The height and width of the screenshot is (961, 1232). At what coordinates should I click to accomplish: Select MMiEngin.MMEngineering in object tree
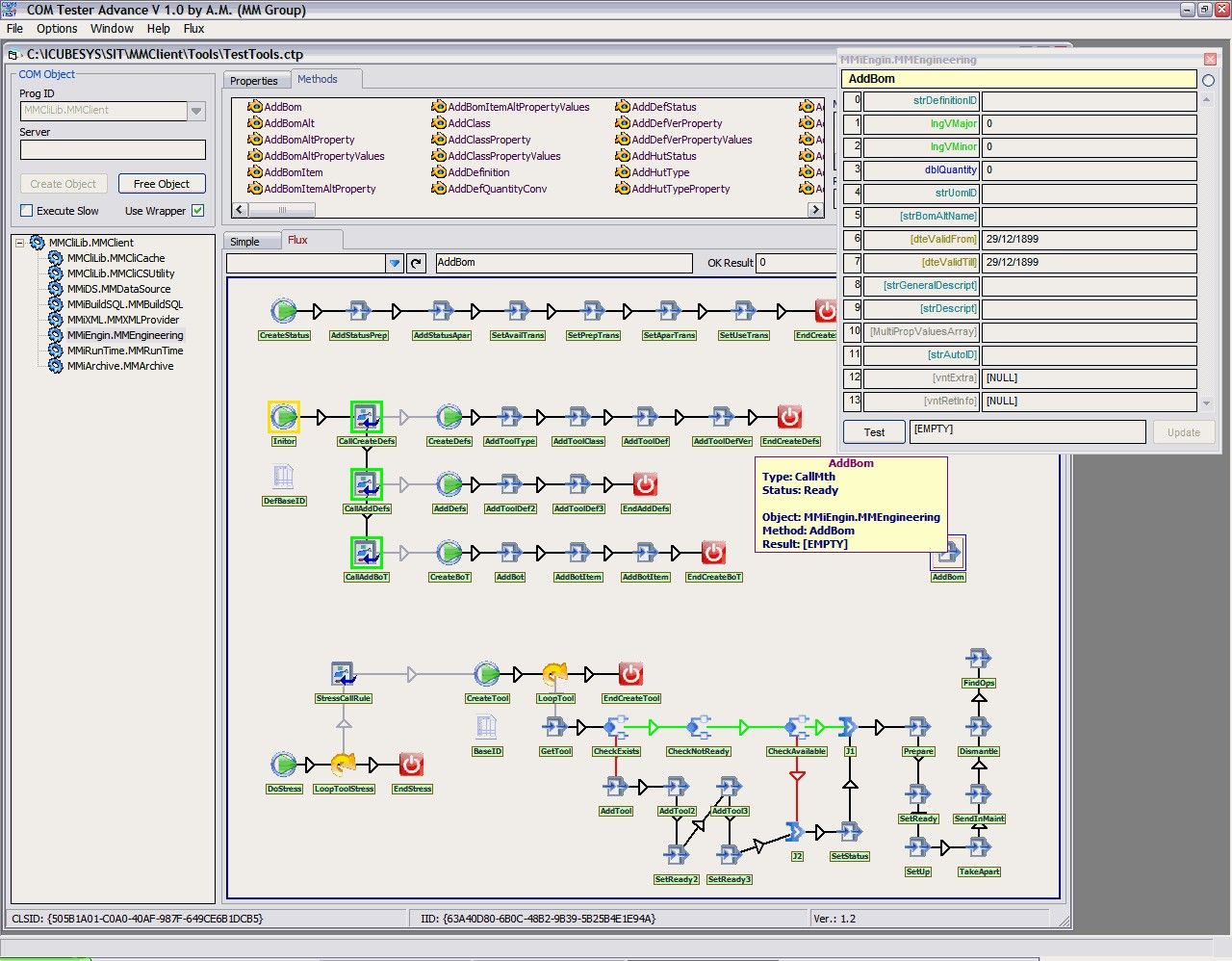(125, 335)
